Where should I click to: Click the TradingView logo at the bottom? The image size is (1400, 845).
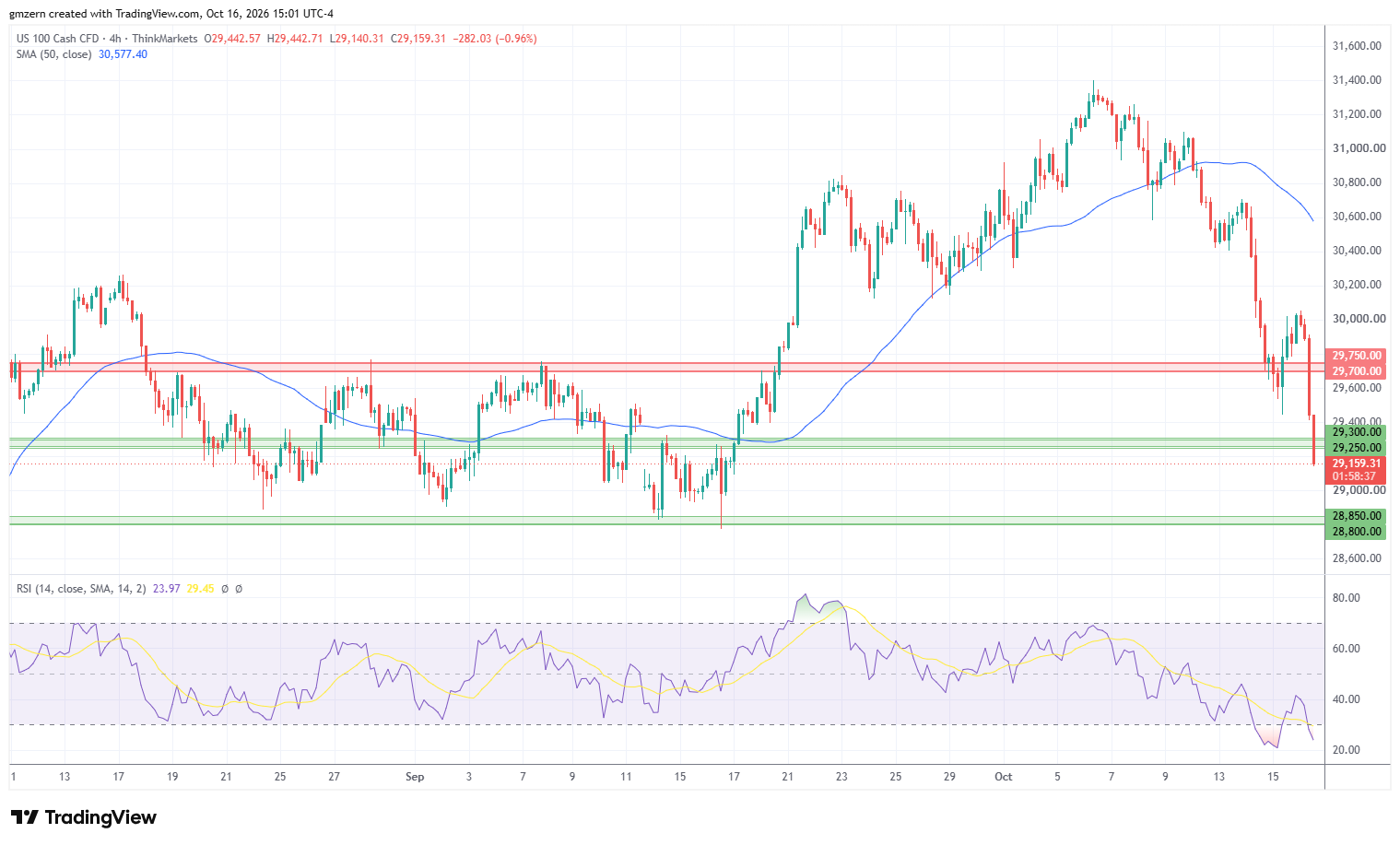coord(84,817)
